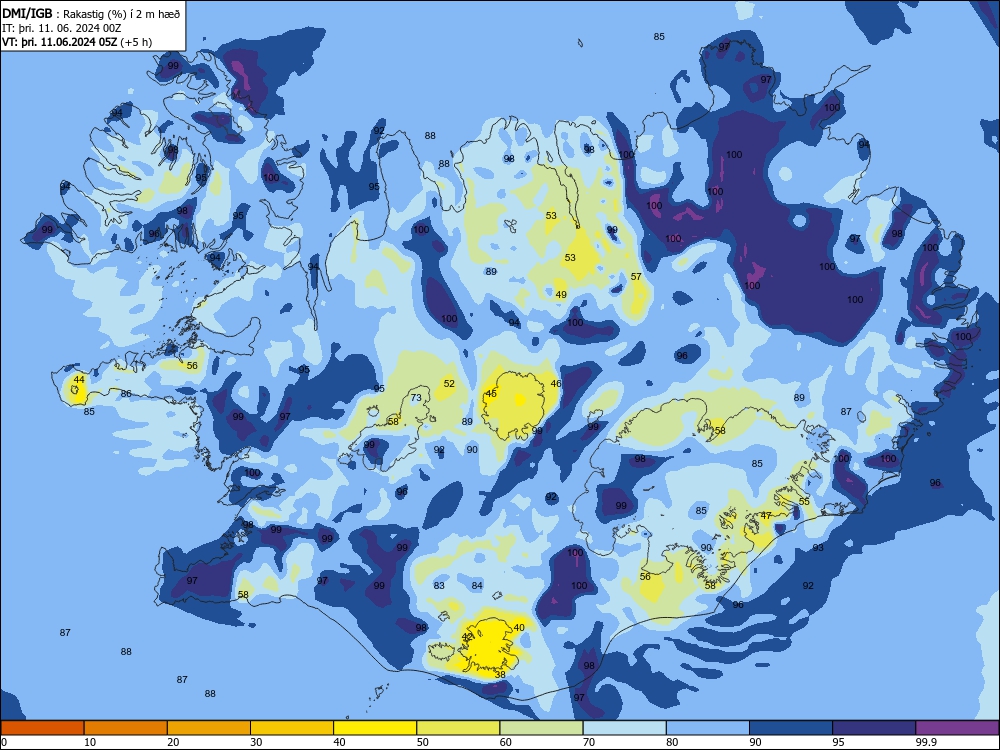Click legend scale label '10'

pyautogui.click(x=90, y=742)
